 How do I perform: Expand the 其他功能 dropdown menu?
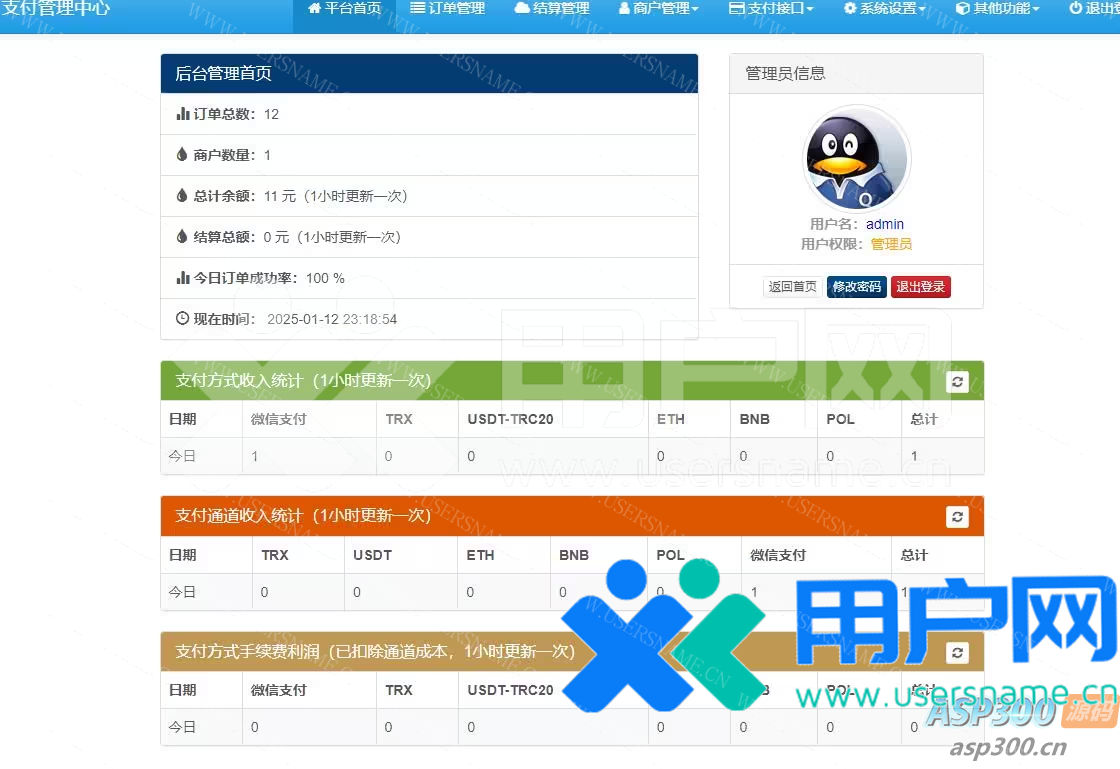click(x=997, y=9)
